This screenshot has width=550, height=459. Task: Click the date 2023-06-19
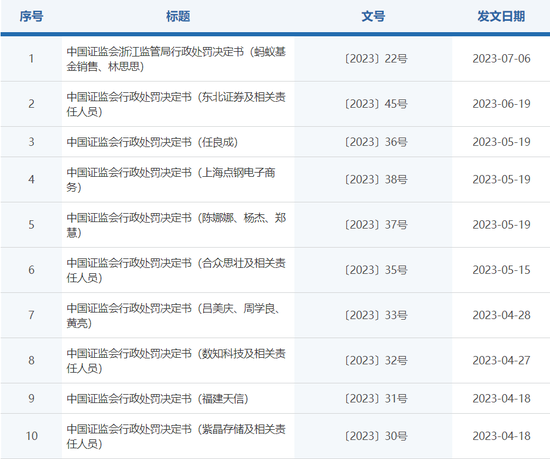coord(501,104)
